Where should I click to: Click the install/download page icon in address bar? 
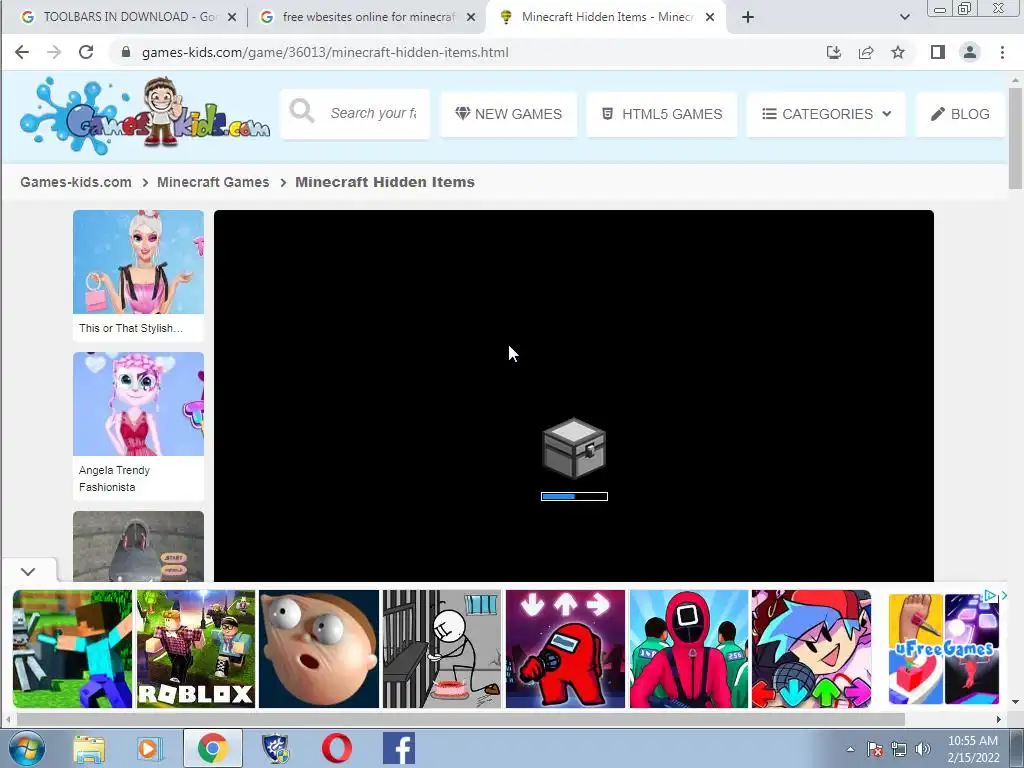[x=833, y=52]
